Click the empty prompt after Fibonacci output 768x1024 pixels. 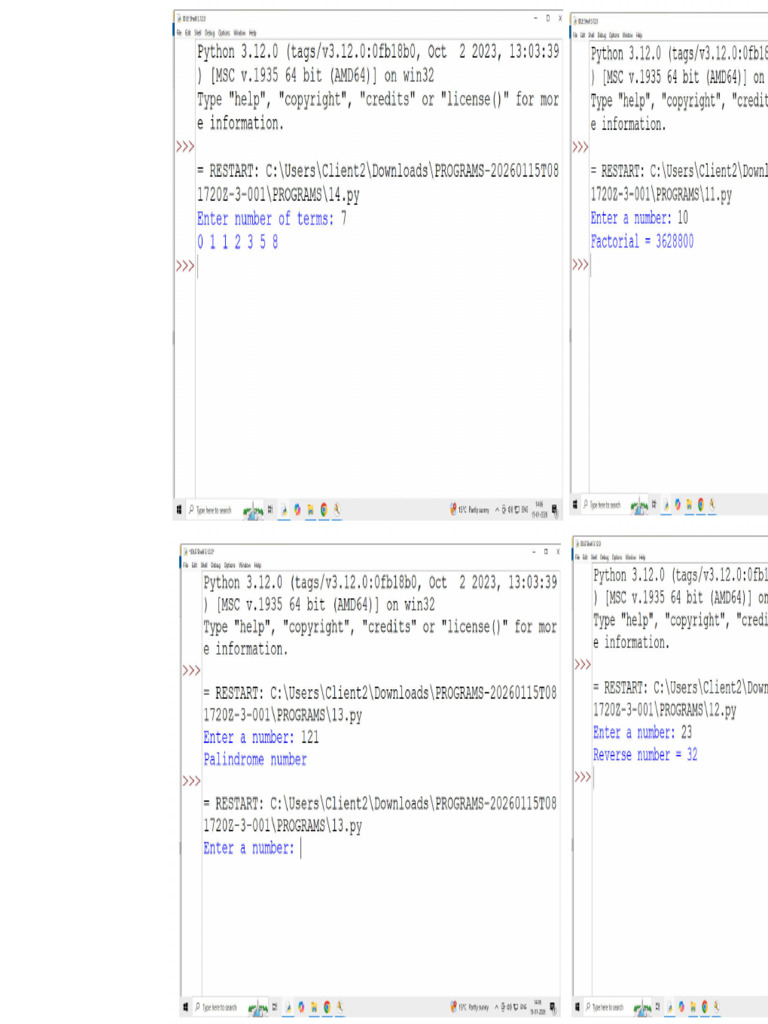[x=379, y=266]
